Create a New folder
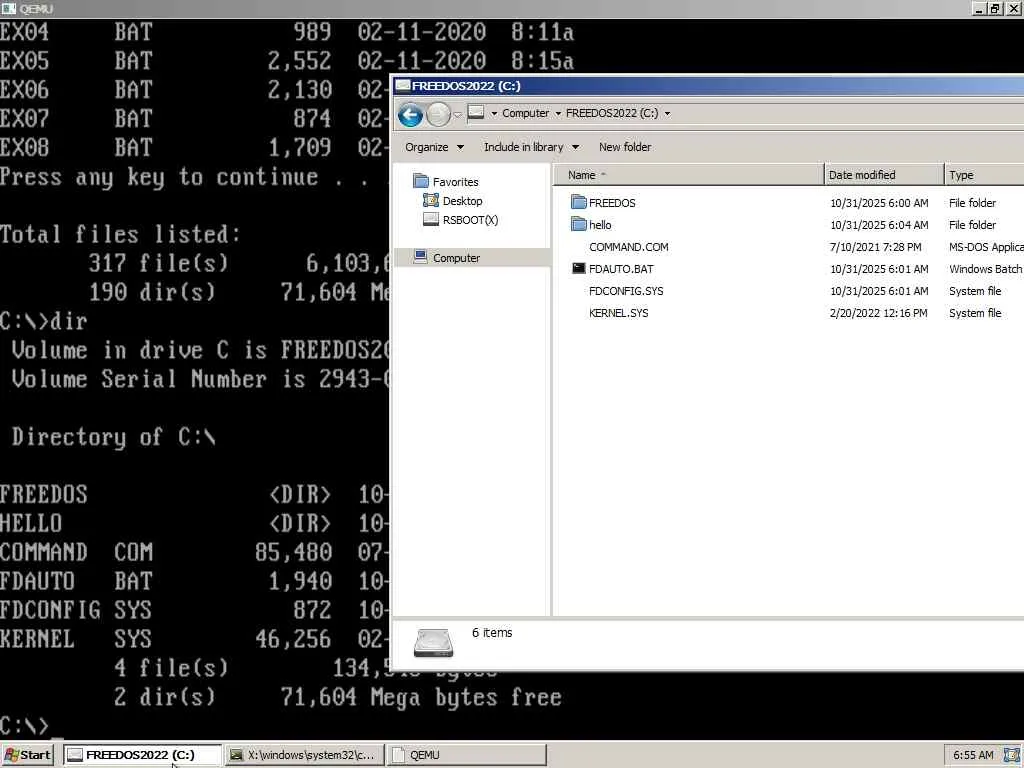1024x768 pixels. [625, 147]
